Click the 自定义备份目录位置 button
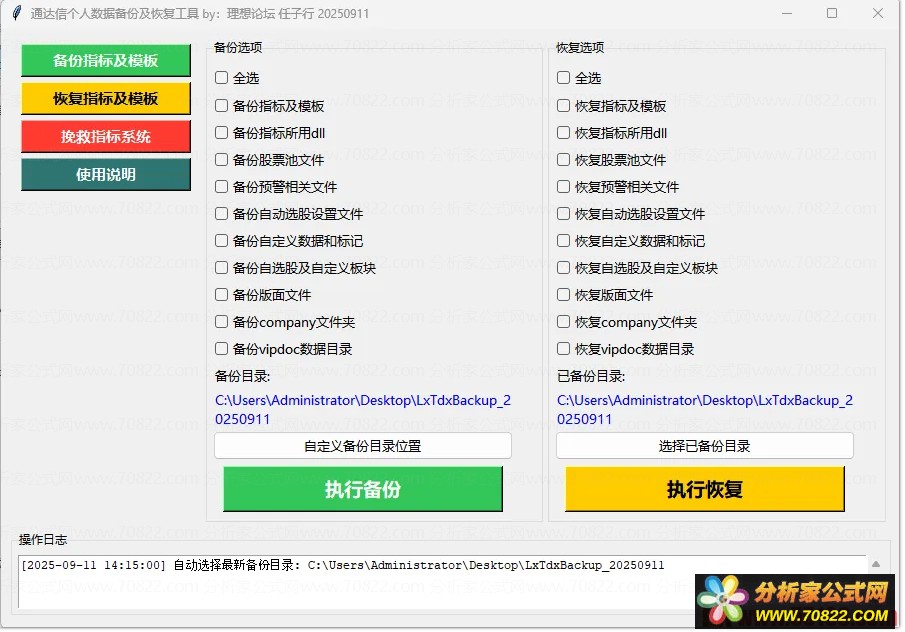This screenshot has width=905, height=632. coord(363,446)
